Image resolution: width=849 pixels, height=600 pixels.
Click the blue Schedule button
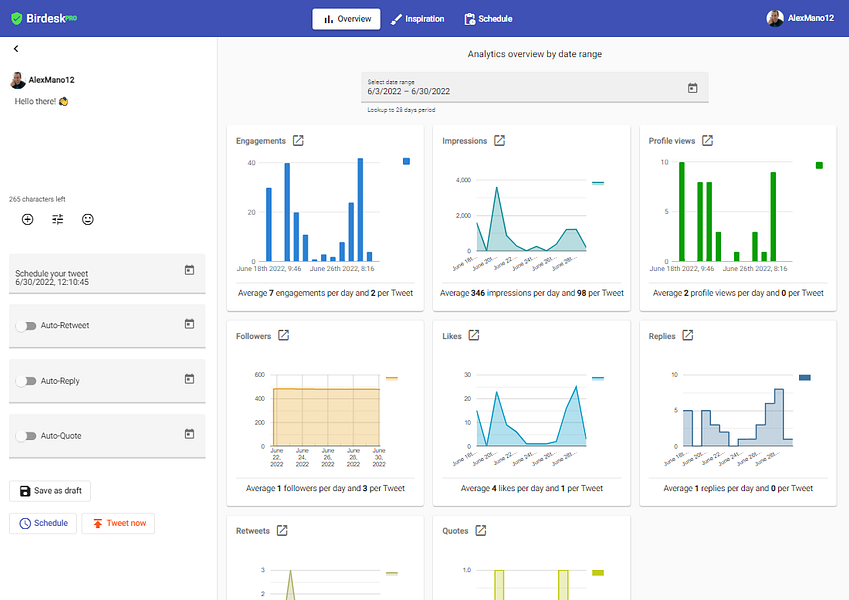pos(43,523)
